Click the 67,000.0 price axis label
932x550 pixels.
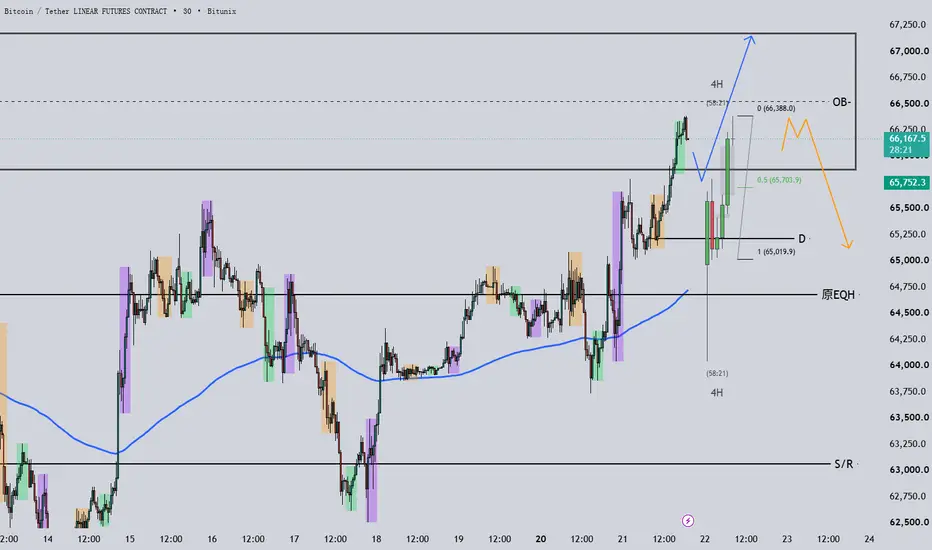(x=908, y=51)
